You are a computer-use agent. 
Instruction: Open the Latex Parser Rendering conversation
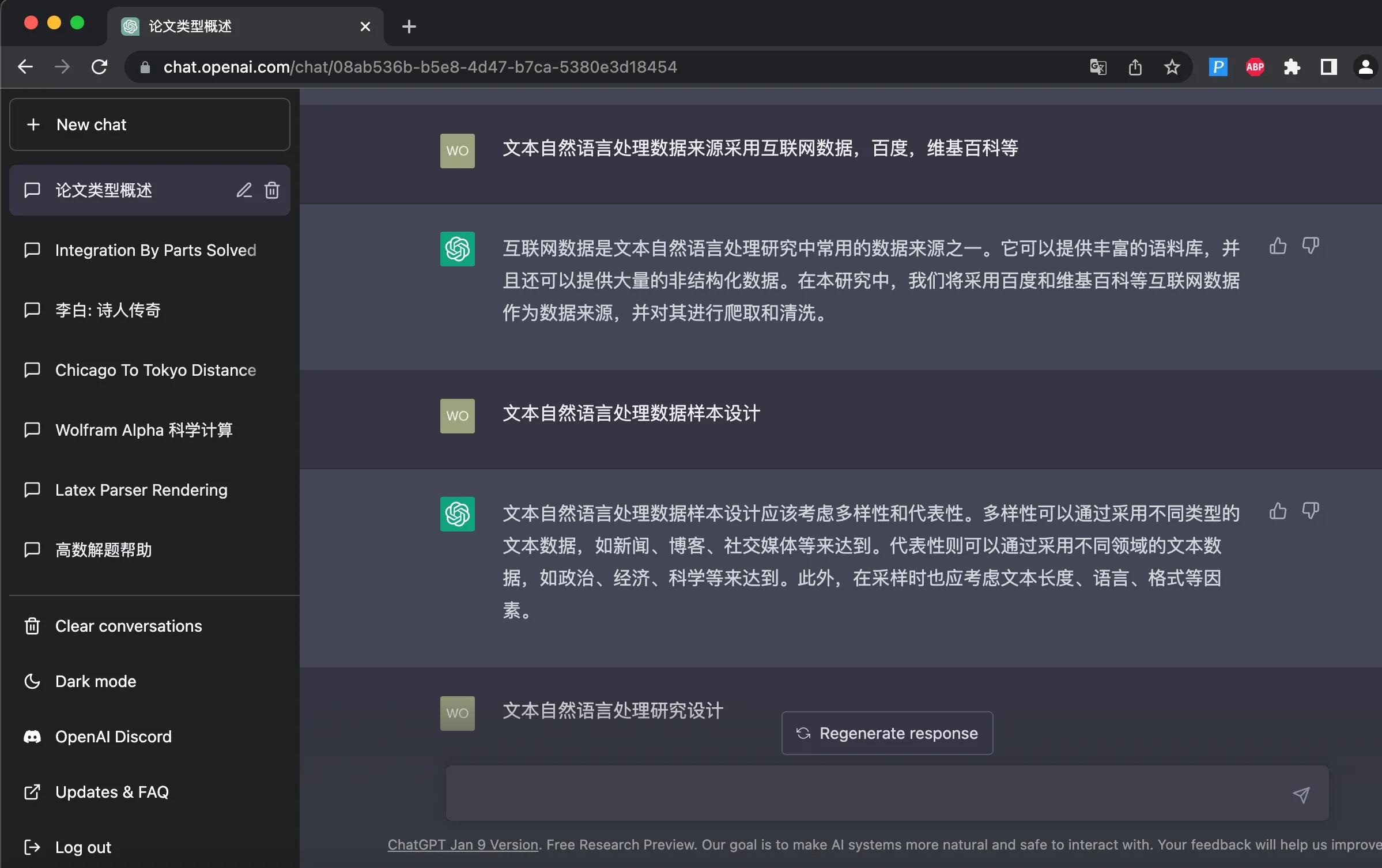(141, 489)
